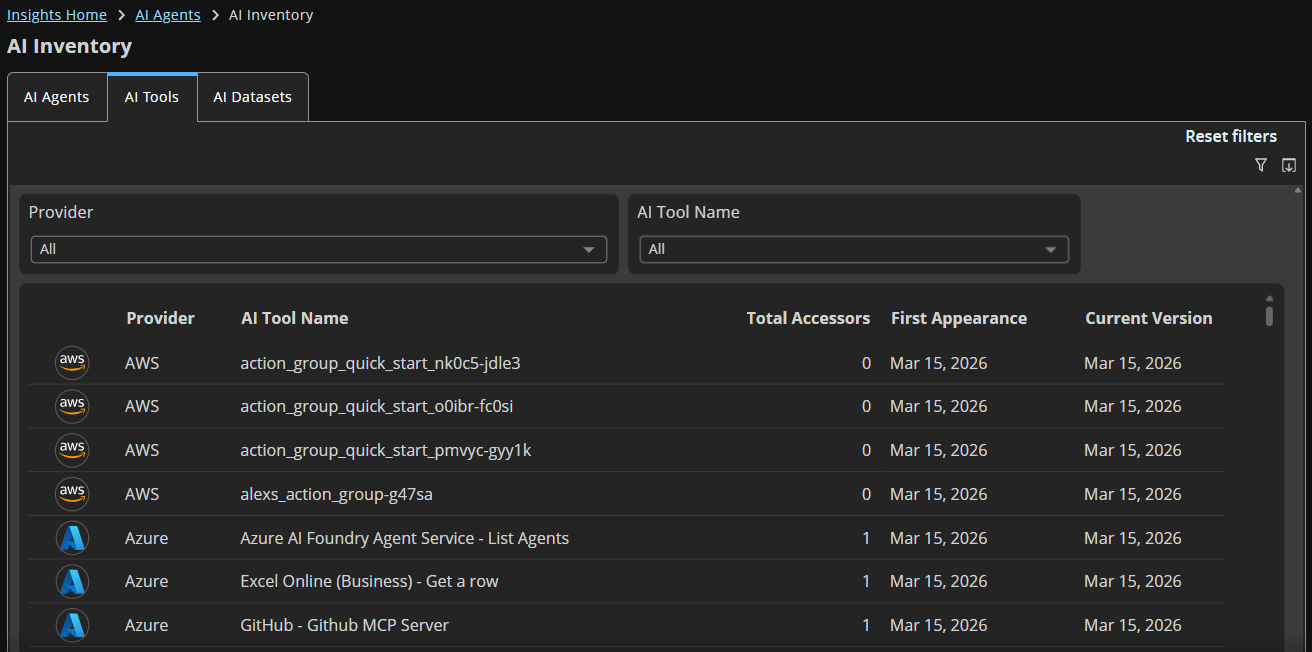Select the AI Tools tab
The width and height of the screenshot is (1312, 652).
pyautogui.click(x=152, y=96)
